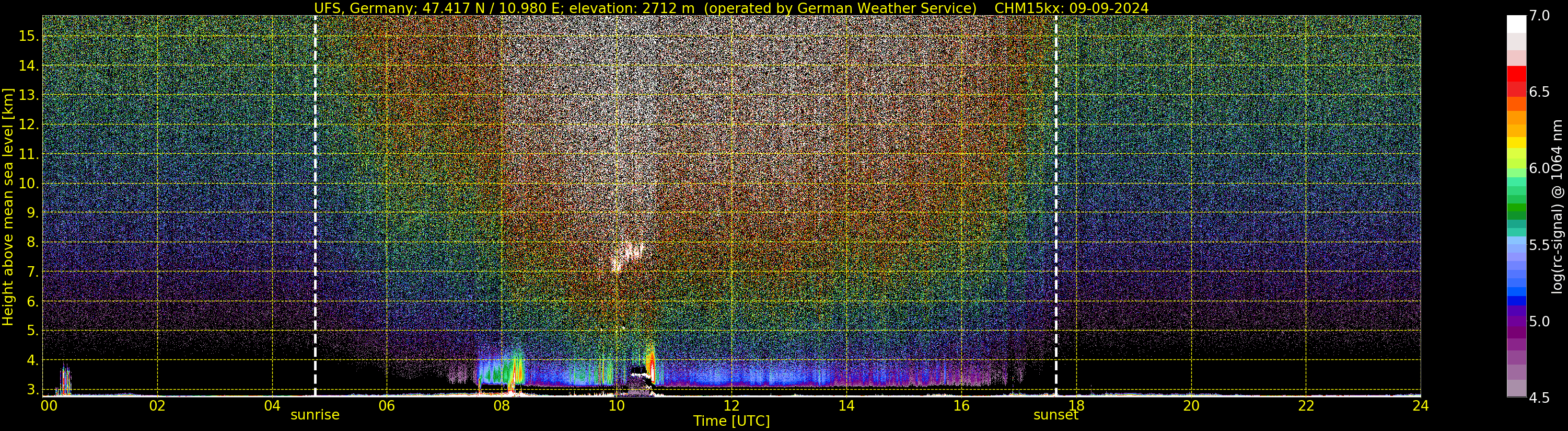Viewport: 1568px width, 431px height.
Task: Select the 'sunset' label below the time axis
Action: 1055,415
